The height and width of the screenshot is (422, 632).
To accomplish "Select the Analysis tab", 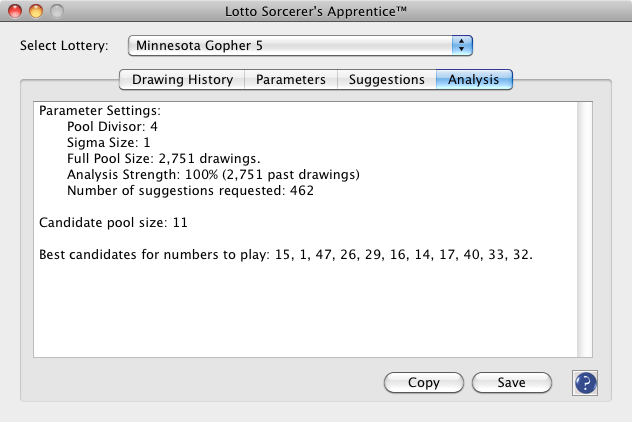I will click(474, 80).
